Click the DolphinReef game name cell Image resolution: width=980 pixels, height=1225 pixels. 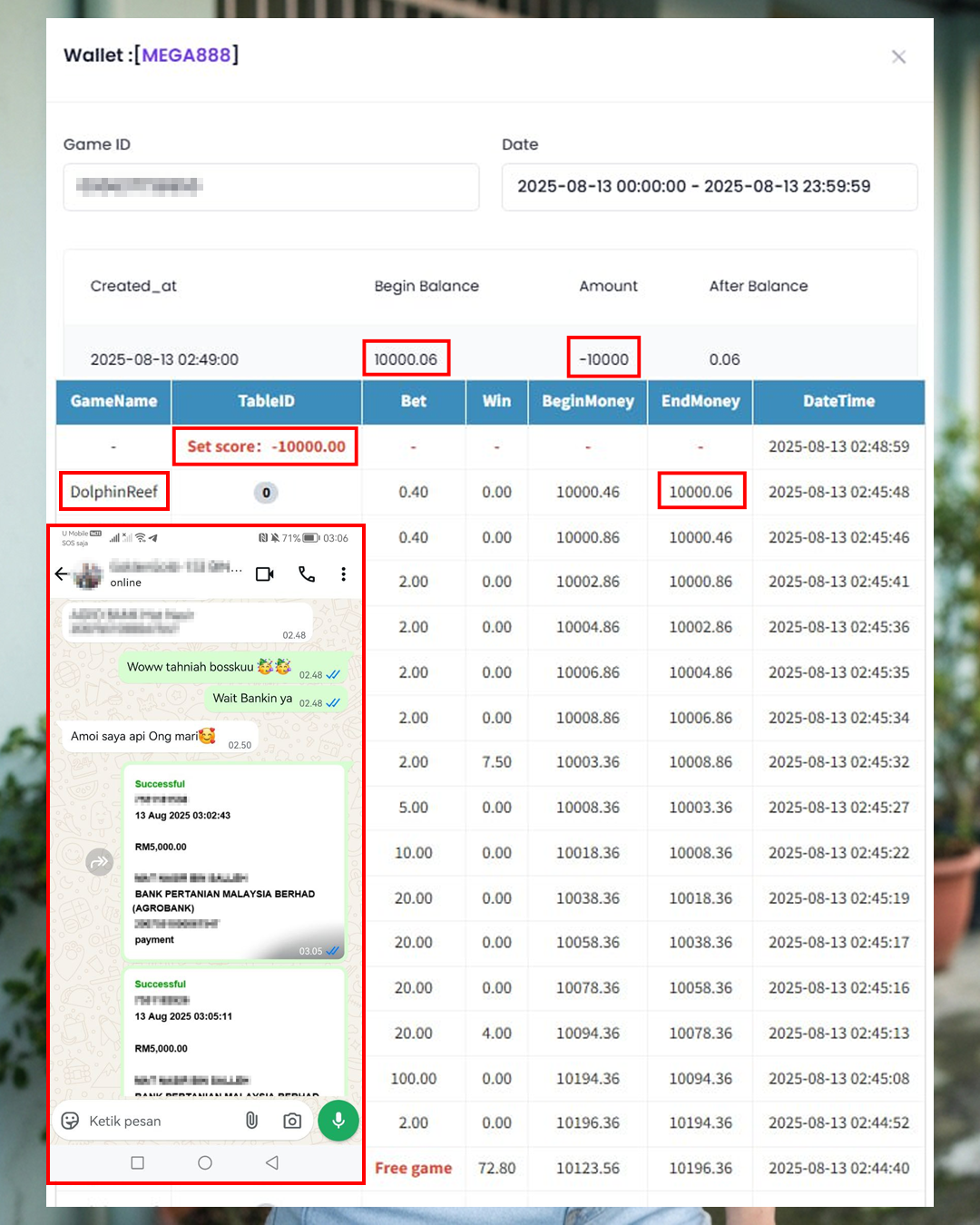click(x=114, y=492)
